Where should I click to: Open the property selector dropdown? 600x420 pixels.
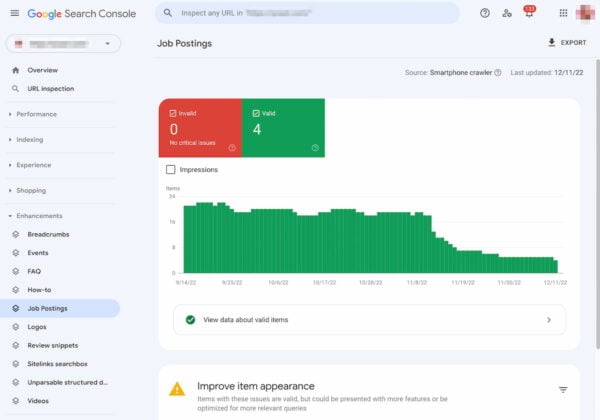63,44
